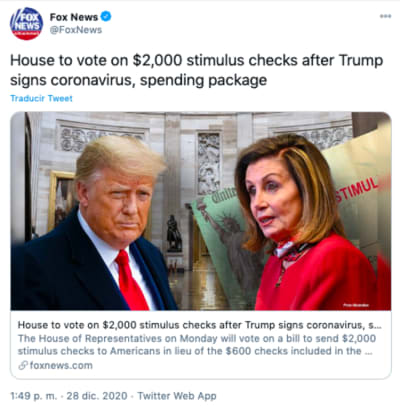400x411 pixels.
Task: Click the gray card description text
Action: coord(197,345)
